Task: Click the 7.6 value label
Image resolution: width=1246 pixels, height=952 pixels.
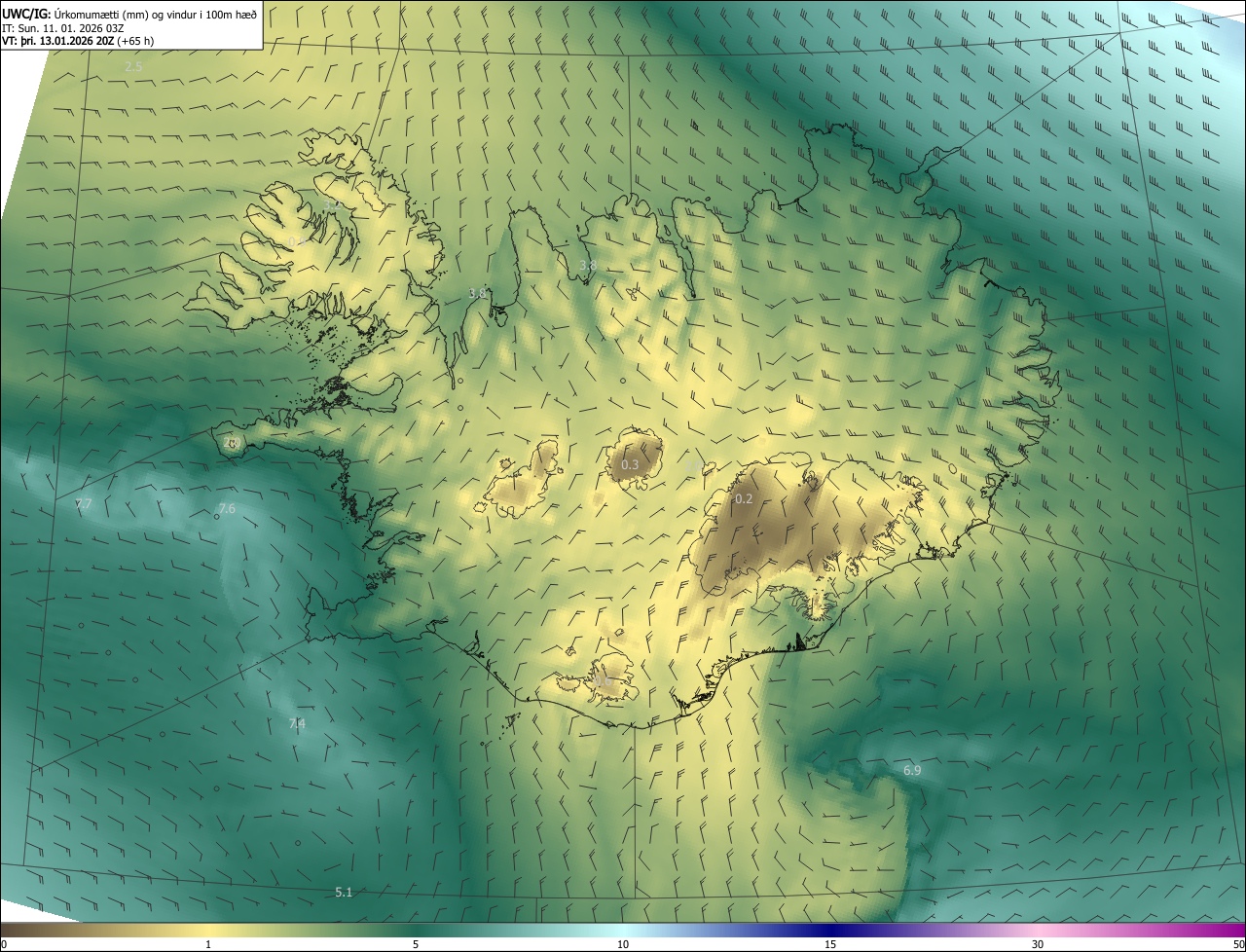Action: click(x=227, y=508)
